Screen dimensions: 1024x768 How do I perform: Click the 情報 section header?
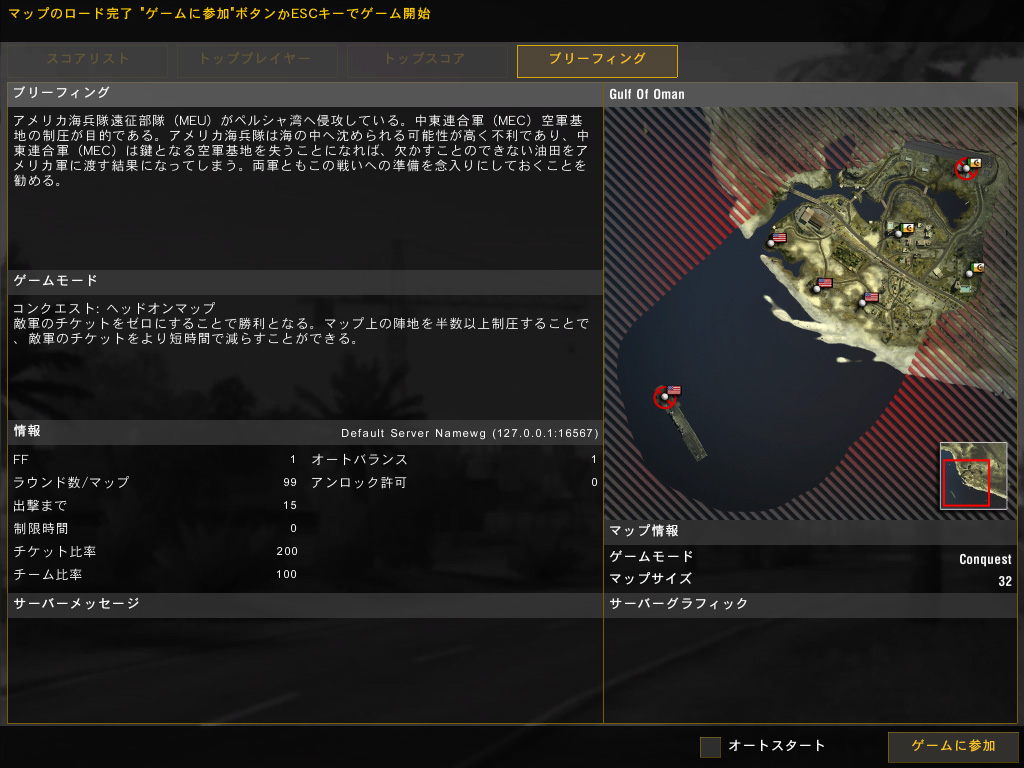pyautogui.click(x=27, y=430)
